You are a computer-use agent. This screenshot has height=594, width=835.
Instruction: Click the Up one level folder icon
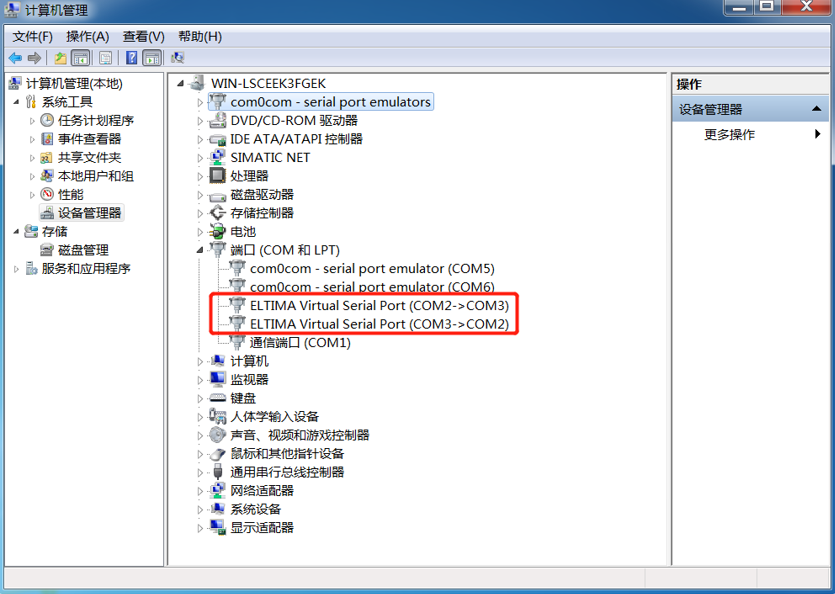[x=61, y=58]
